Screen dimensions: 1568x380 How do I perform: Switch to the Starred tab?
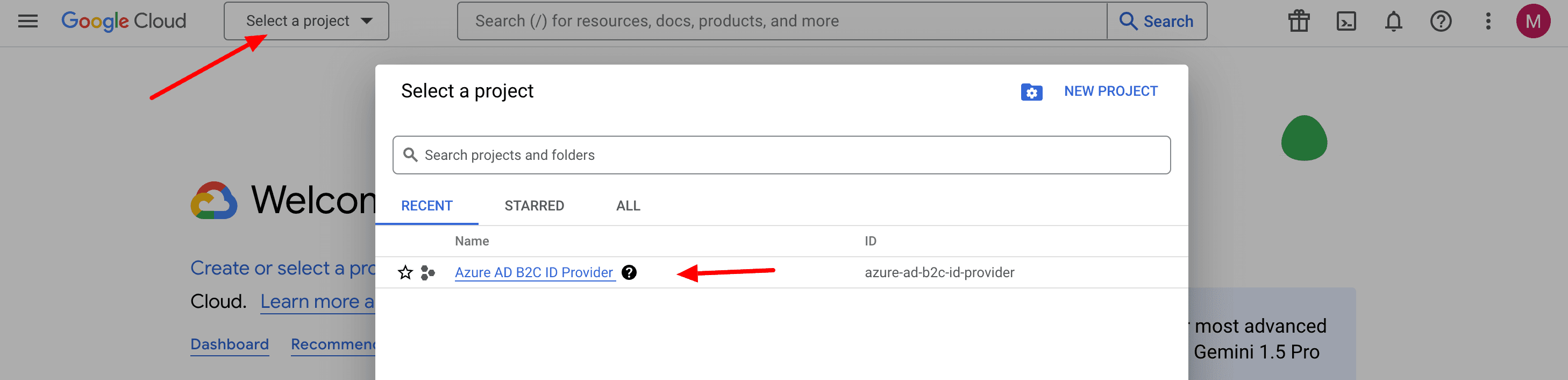click(x=534, y=206)
